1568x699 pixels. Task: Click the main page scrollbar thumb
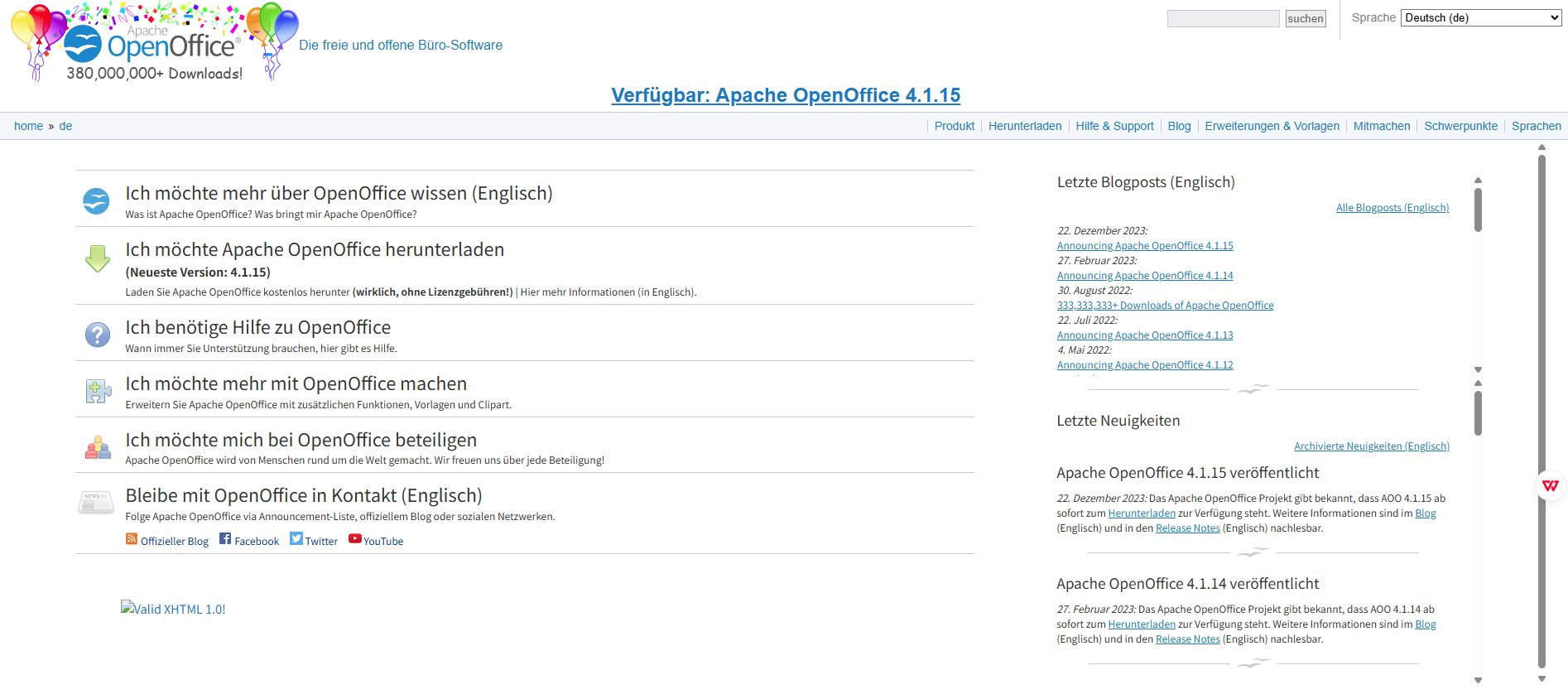pos(1542,411)
